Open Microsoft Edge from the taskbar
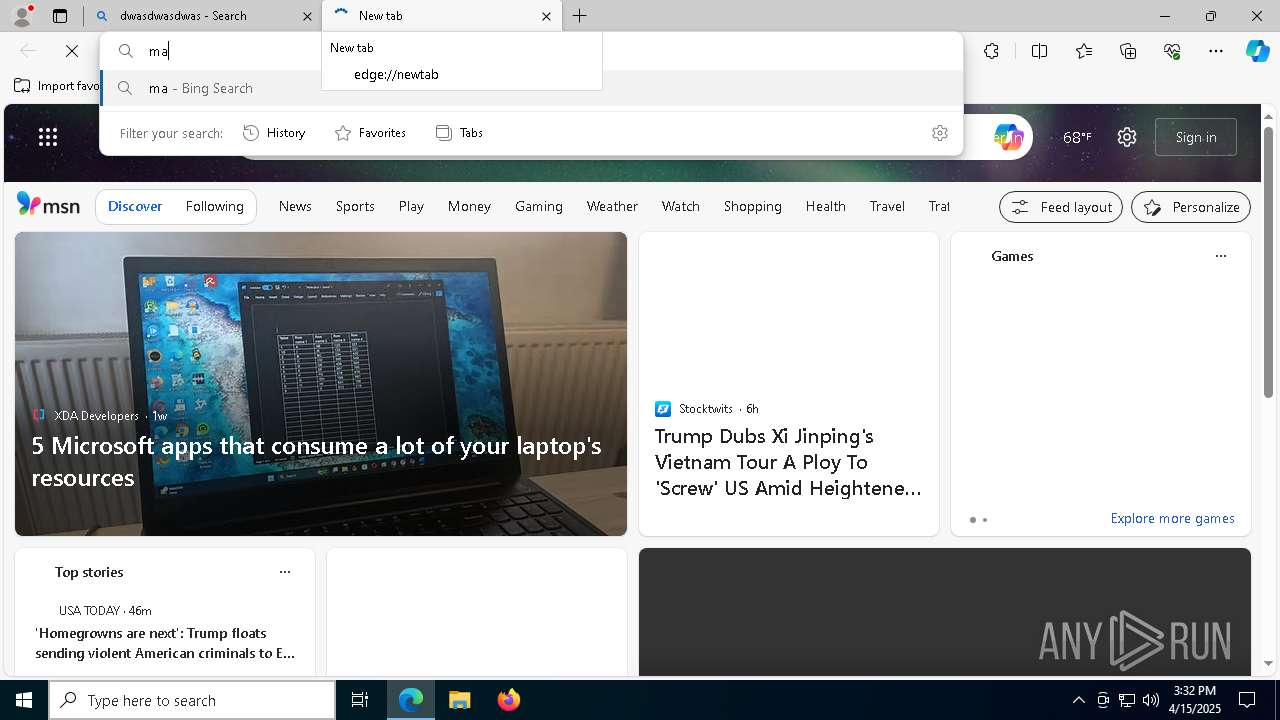 pyautogui.click(x=411, y=700)
